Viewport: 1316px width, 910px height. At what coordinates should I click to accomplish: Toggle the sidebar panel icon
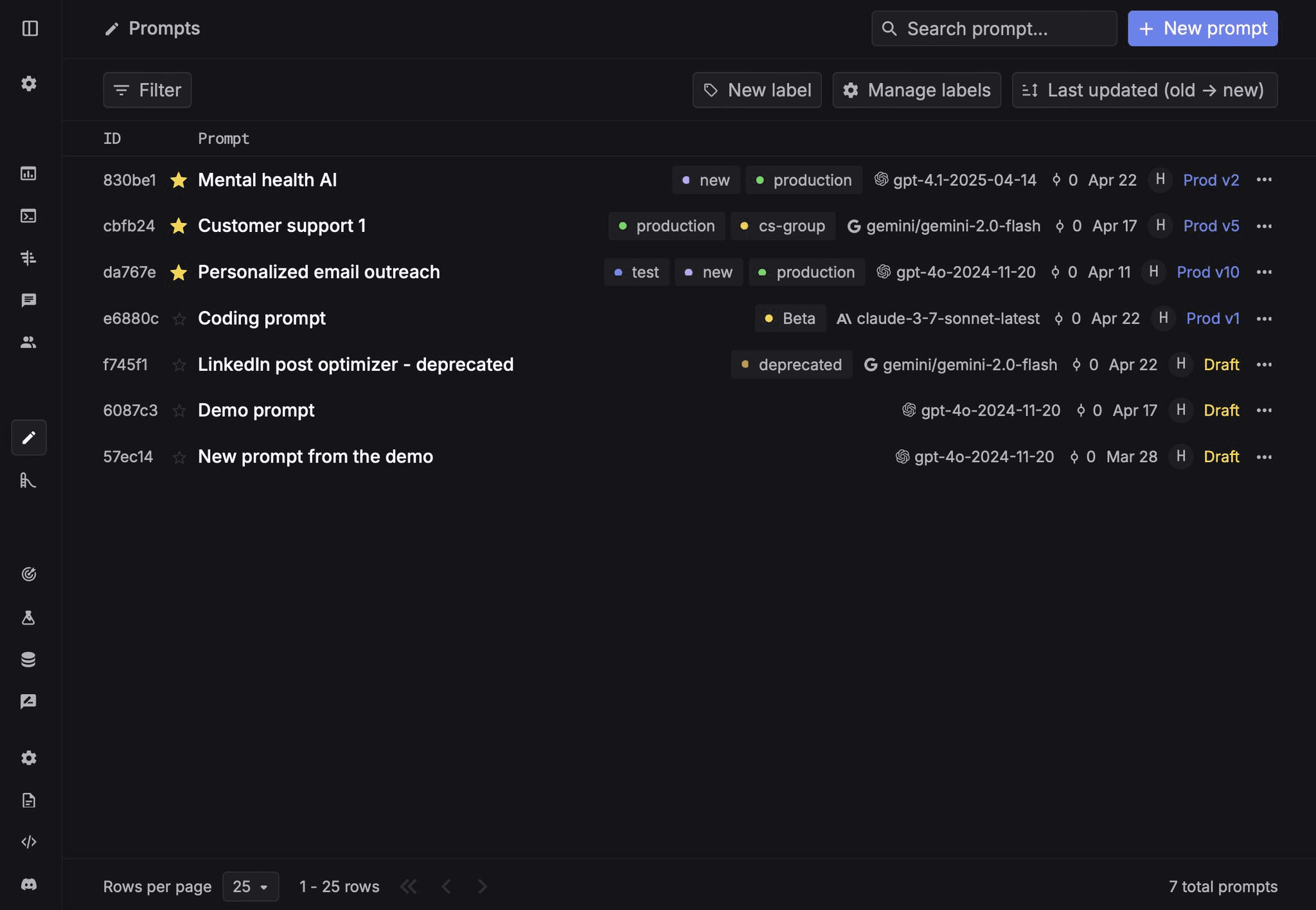(x=30, y=28)
